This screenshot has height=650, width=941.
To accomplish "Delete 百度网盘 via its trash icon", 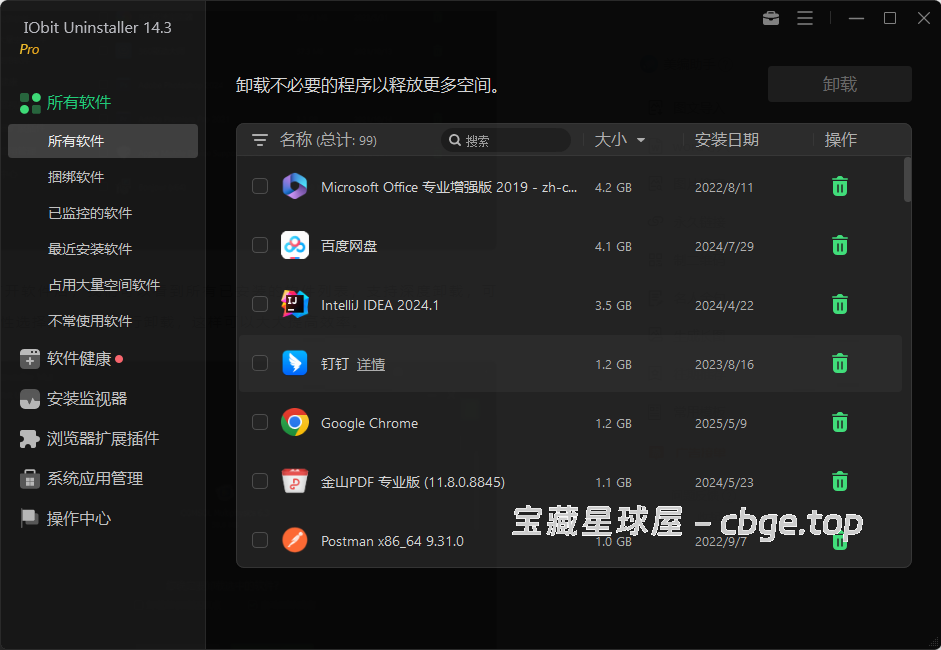I will pos(839,245).
